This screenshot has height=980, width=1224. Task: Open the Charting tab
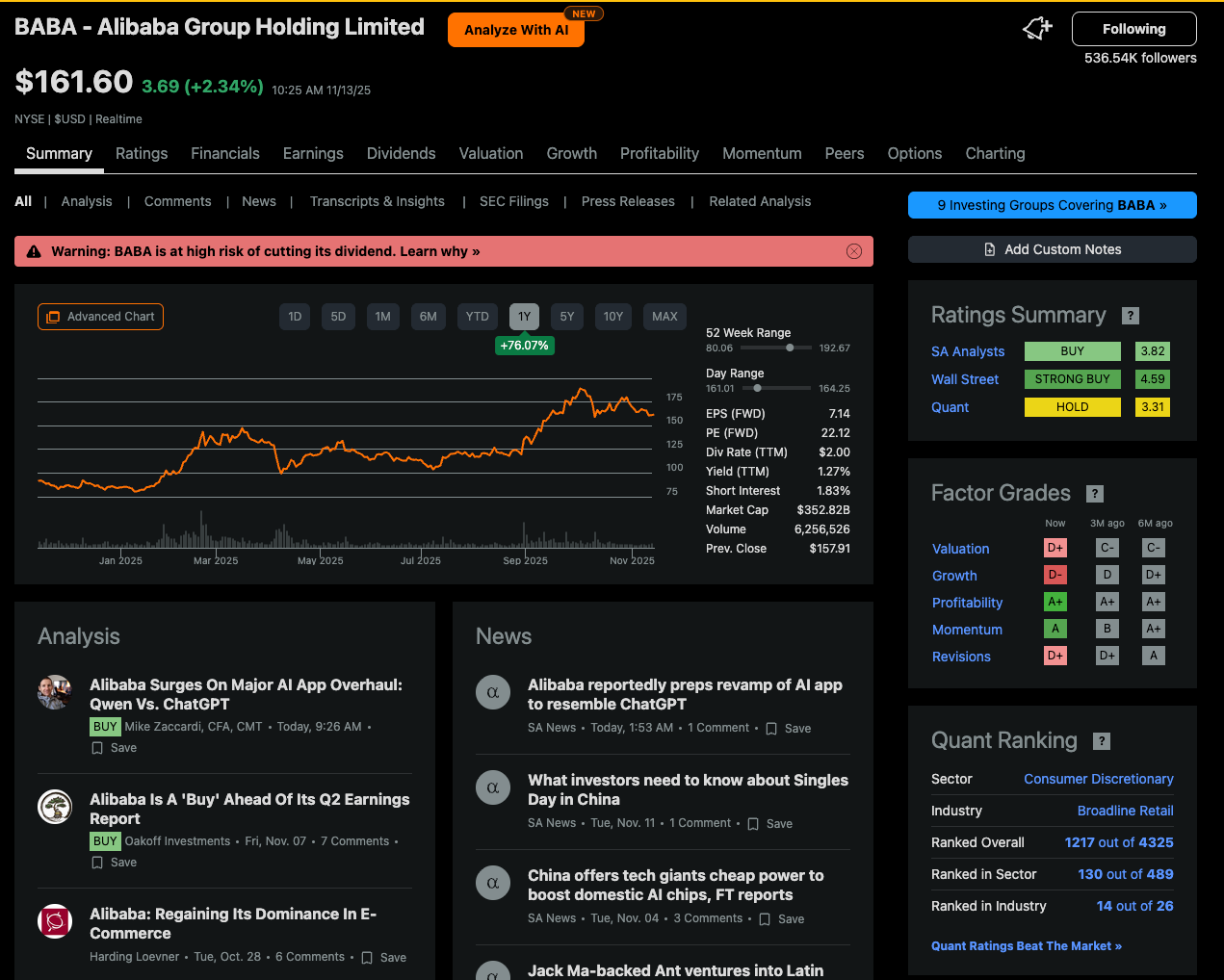995,154
